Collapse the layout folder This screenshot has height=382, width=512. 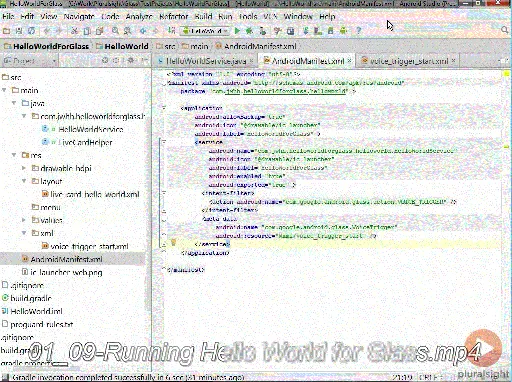click(x=24, y=181)
